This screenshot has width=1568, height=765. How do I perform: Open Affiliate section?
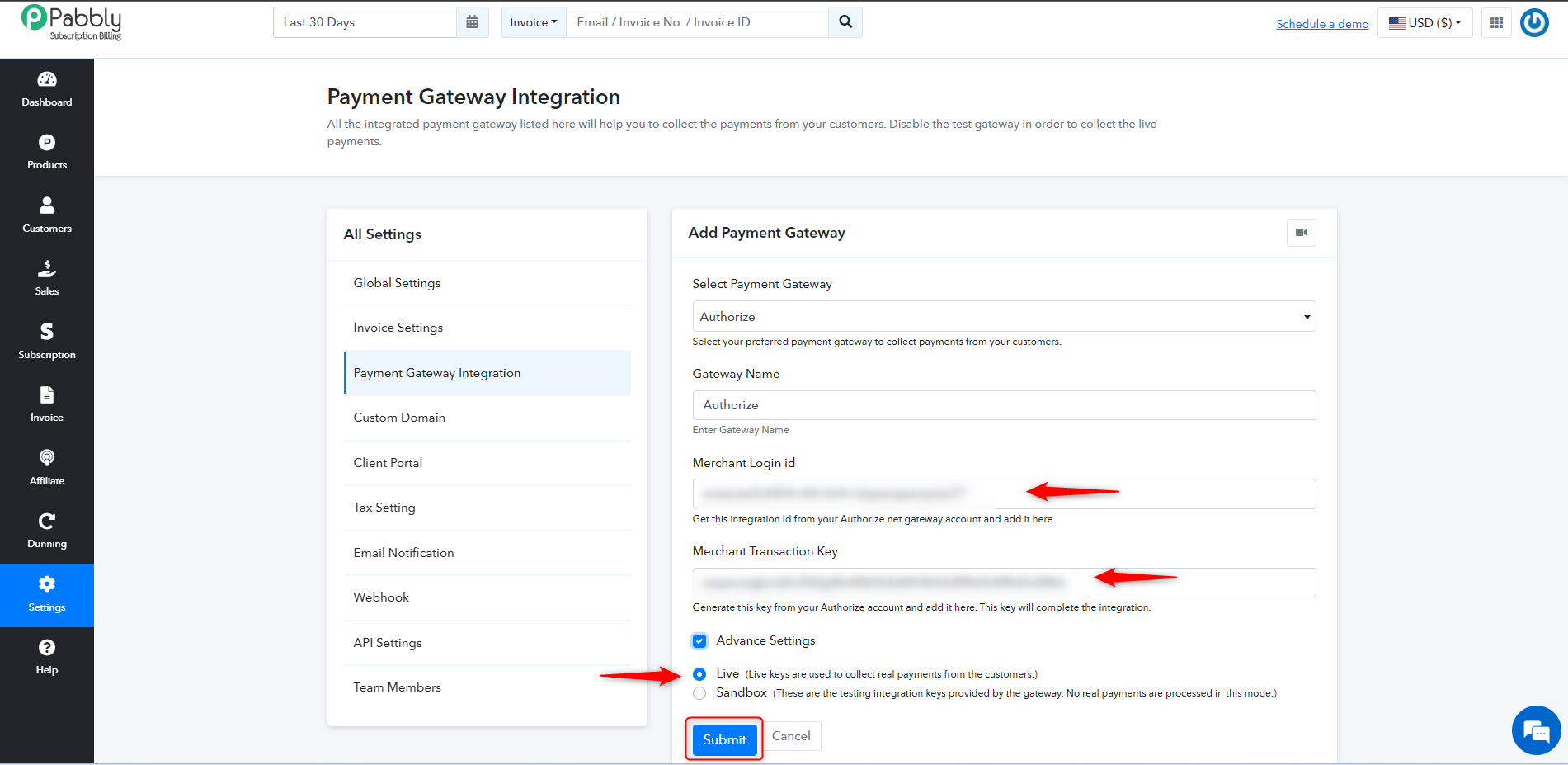(x=47, y=469)
